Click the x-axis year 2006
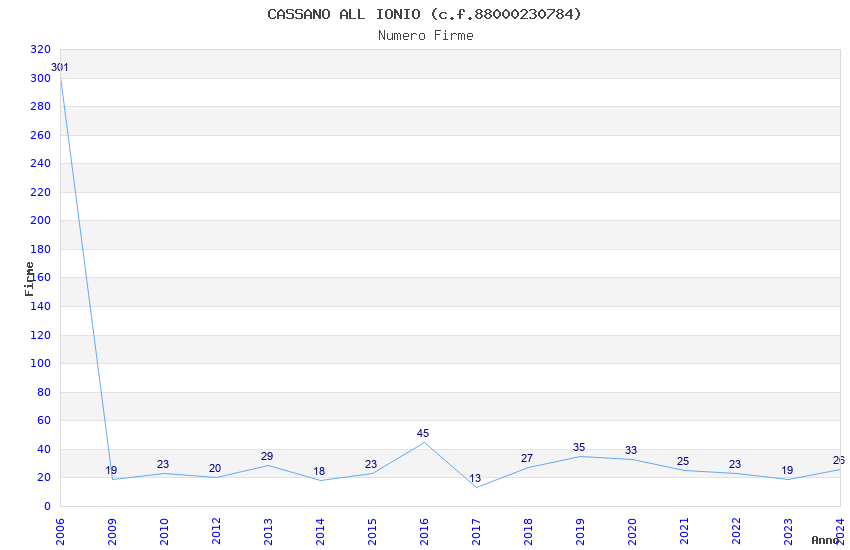The width and height of the screenshot is (850, 550). pos(60,532)
